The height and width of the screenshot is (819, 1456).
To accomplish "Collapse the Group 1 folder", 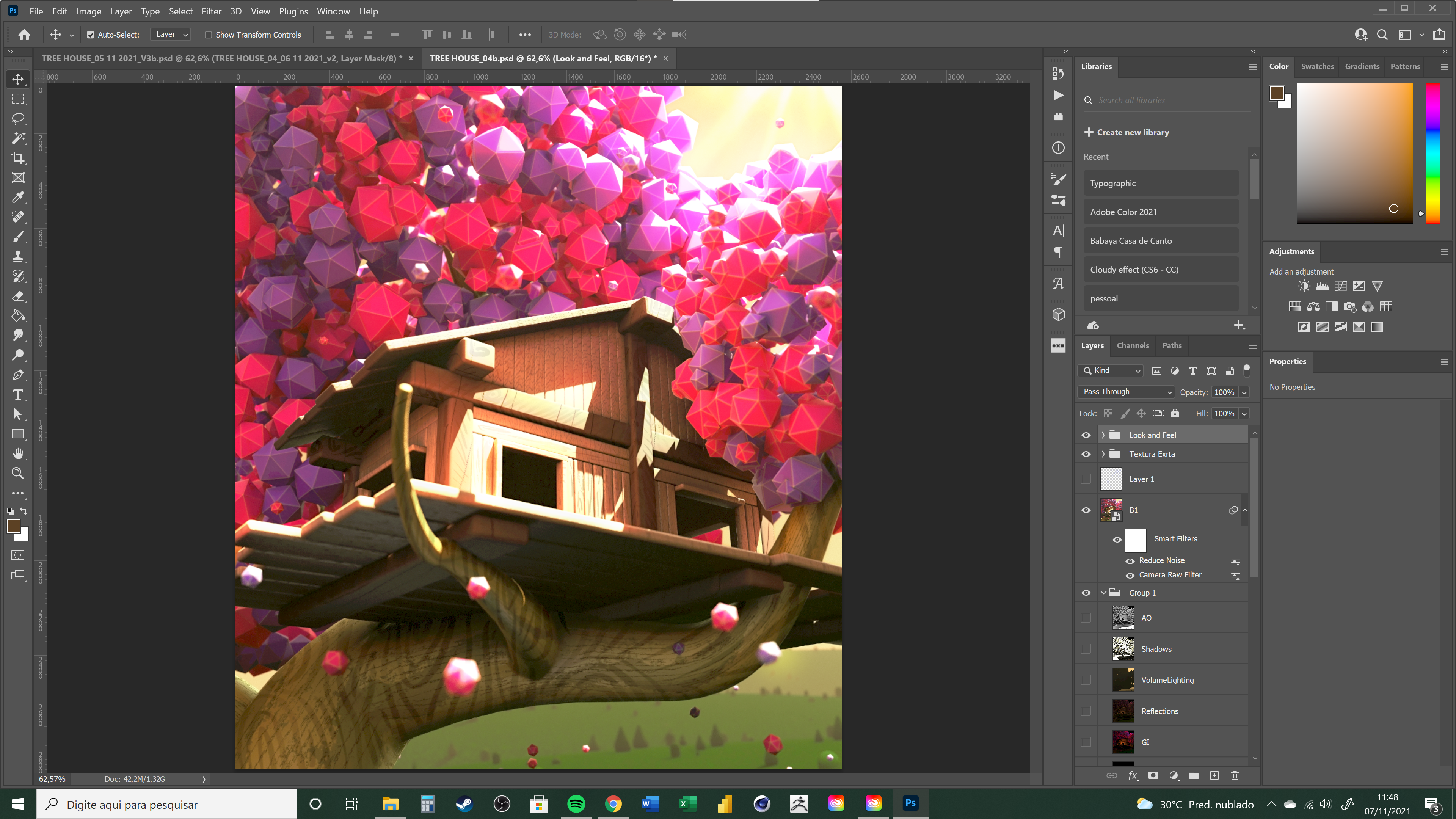I will point(1103,592).
